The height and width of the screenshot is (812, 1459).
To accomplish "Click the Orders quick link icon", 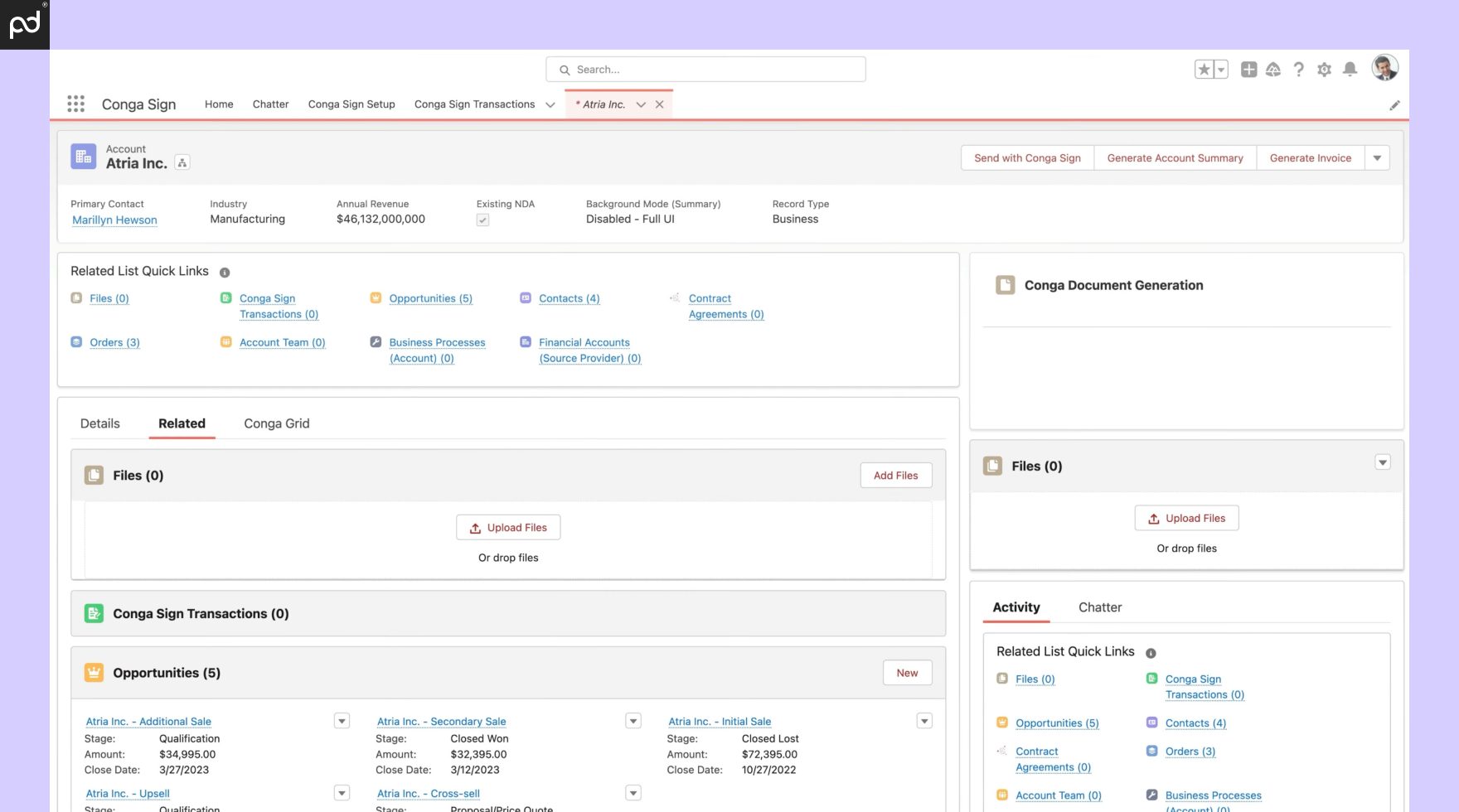I will tap(76, 341).
